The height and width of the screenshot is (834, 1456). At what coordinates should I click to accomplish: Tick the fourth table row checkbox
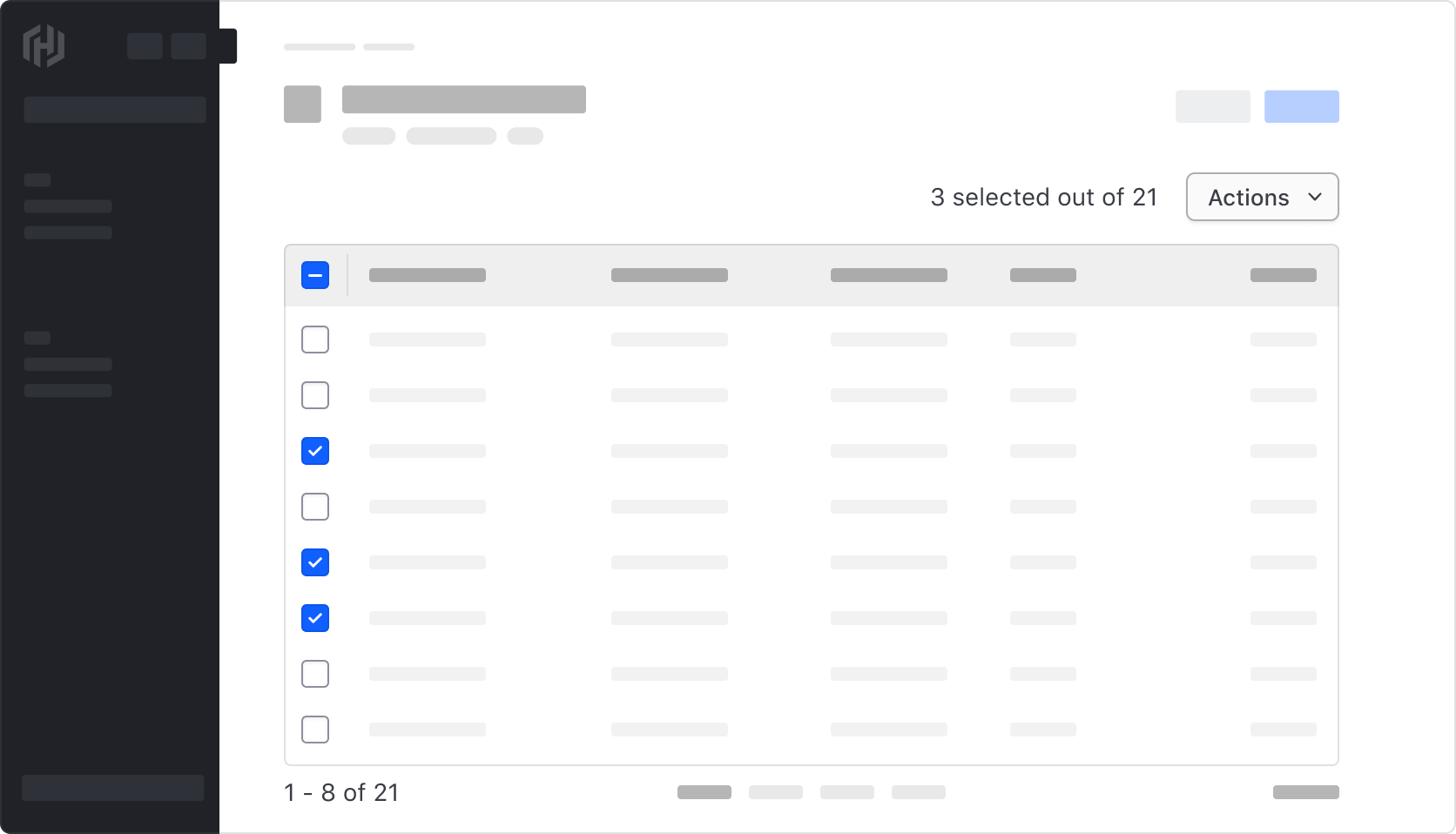(x=315, y=507)
